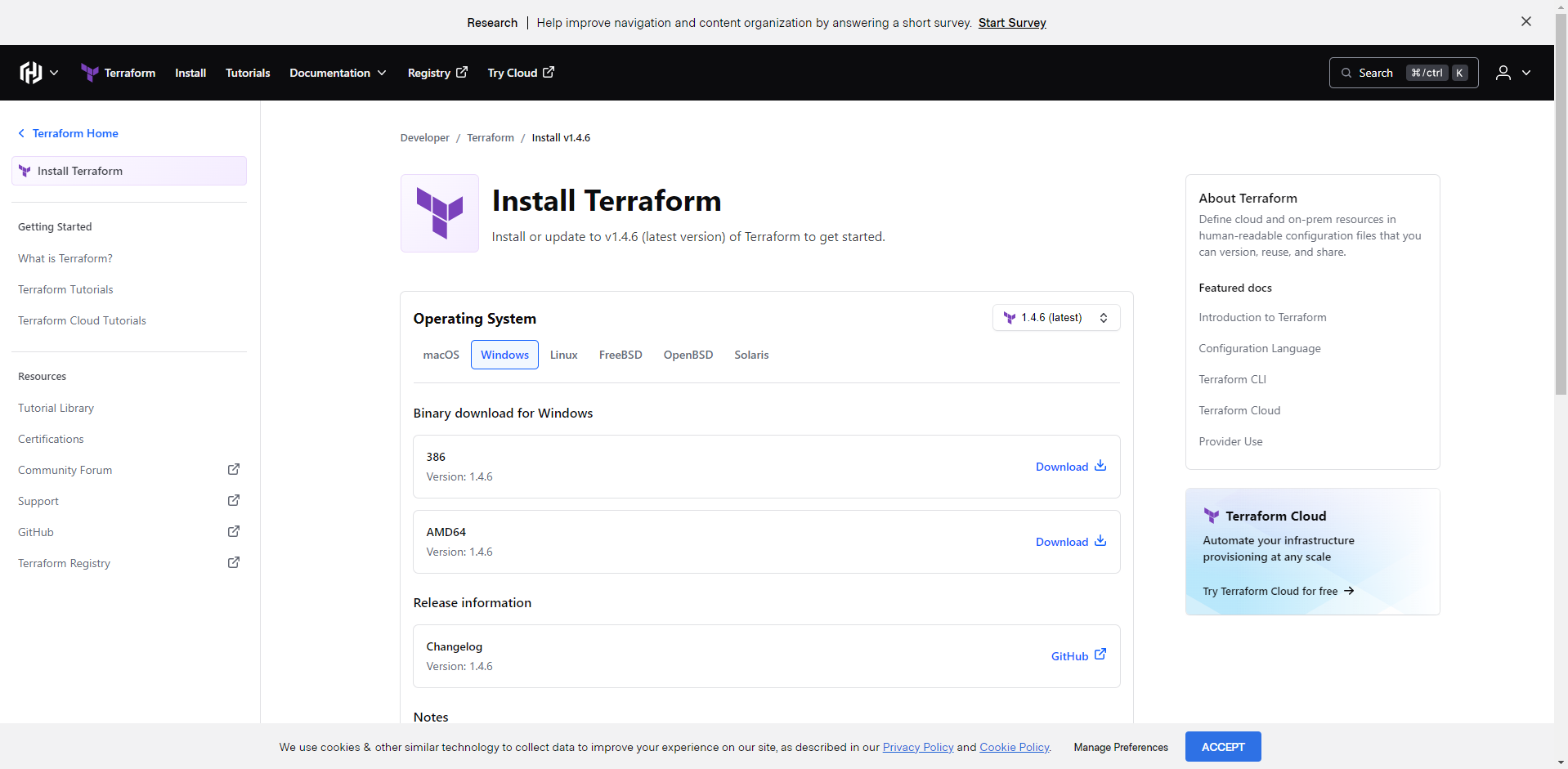Click Developer breadcrumb
Viewport: 1568px width, 769px height.
pyautogui.click(x=424, y=137)
